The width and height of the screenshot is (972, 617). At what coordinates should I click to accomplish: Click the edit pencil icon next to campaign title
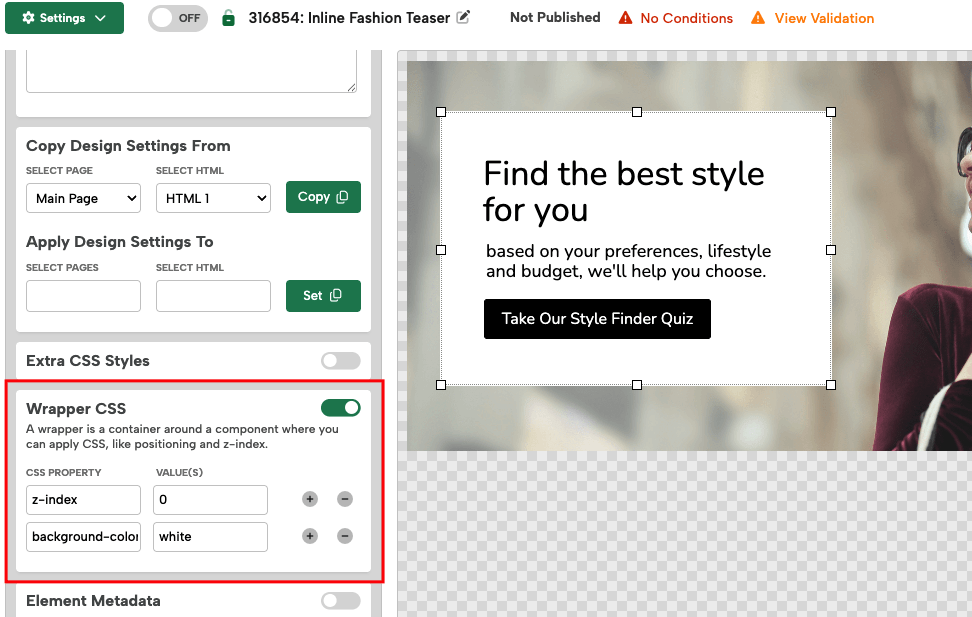(463, 18)
